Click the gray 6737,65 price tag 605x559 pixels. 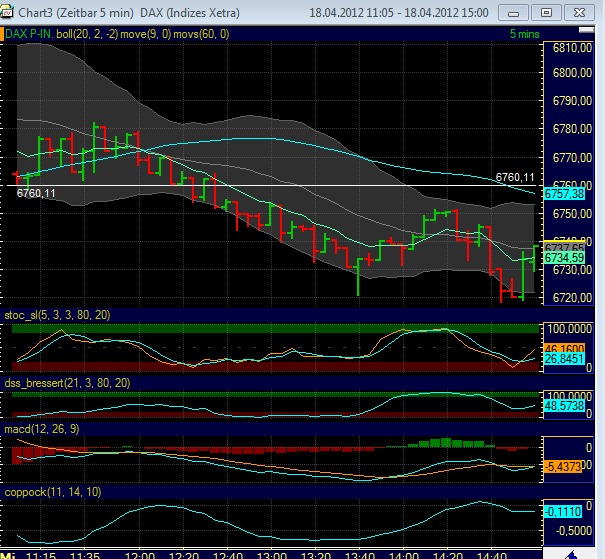(564, 246)
